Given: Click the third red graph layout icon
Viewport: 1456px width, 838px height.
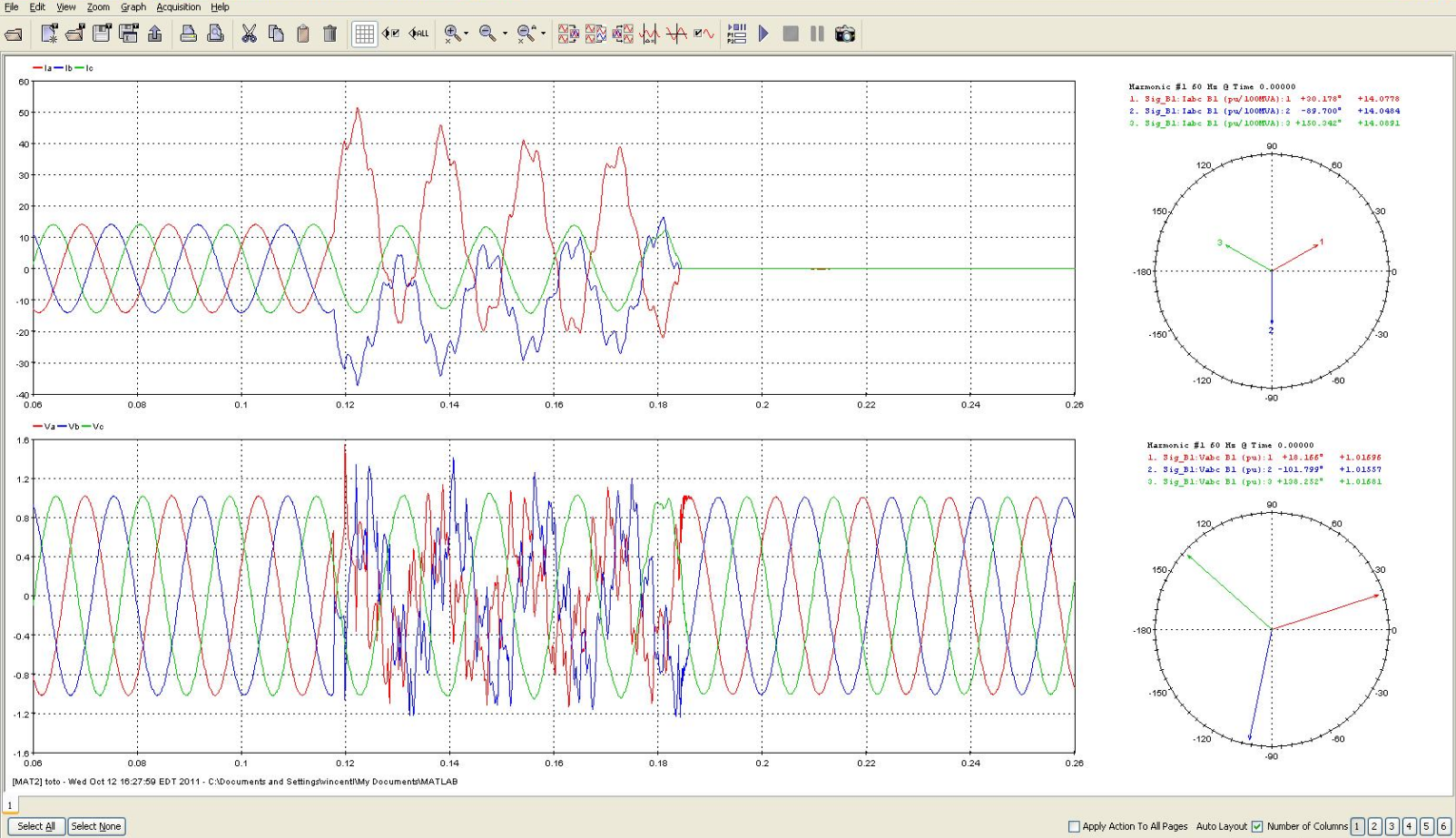Looking at the screenshot, I should click(623, 34).
